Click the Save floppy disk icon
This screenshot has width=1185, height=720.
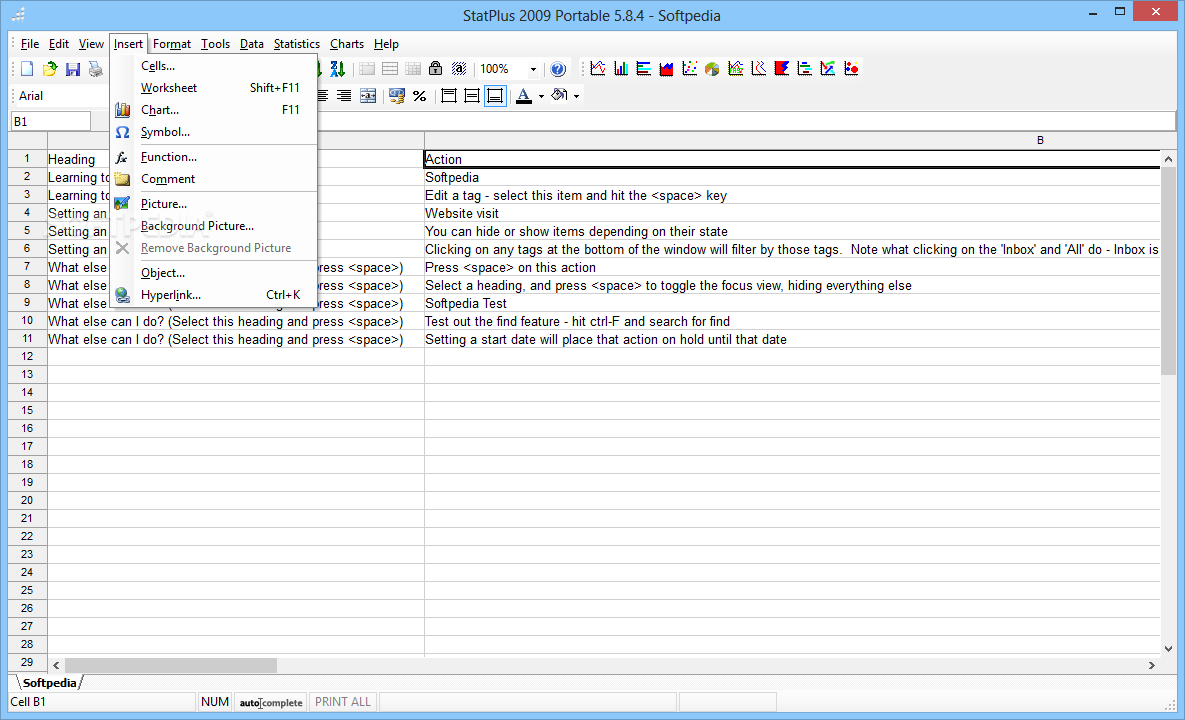coord(73,69)
